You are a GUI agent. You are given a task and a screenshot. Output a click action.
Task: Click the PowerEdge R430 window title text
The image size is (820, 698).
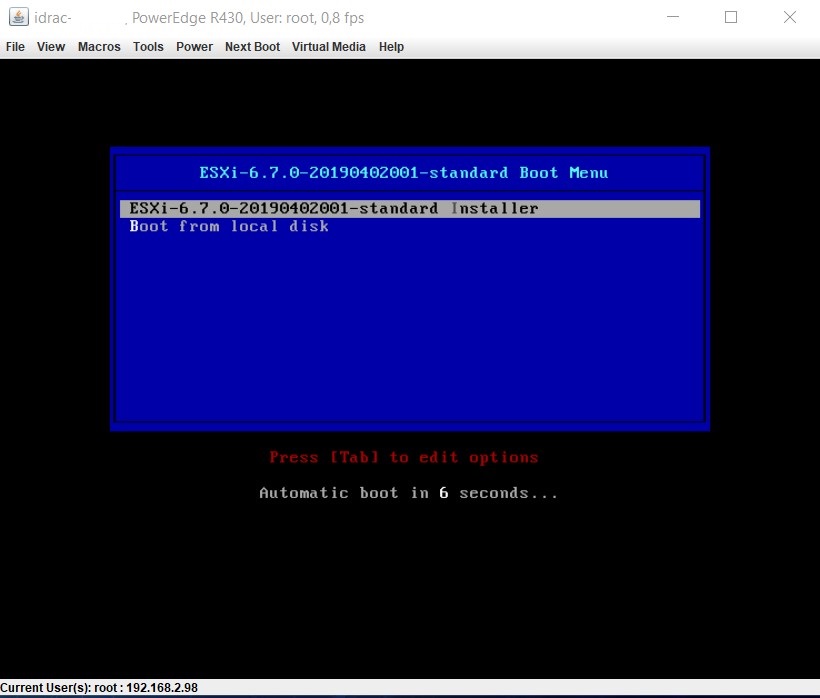[x=248, y=18]
